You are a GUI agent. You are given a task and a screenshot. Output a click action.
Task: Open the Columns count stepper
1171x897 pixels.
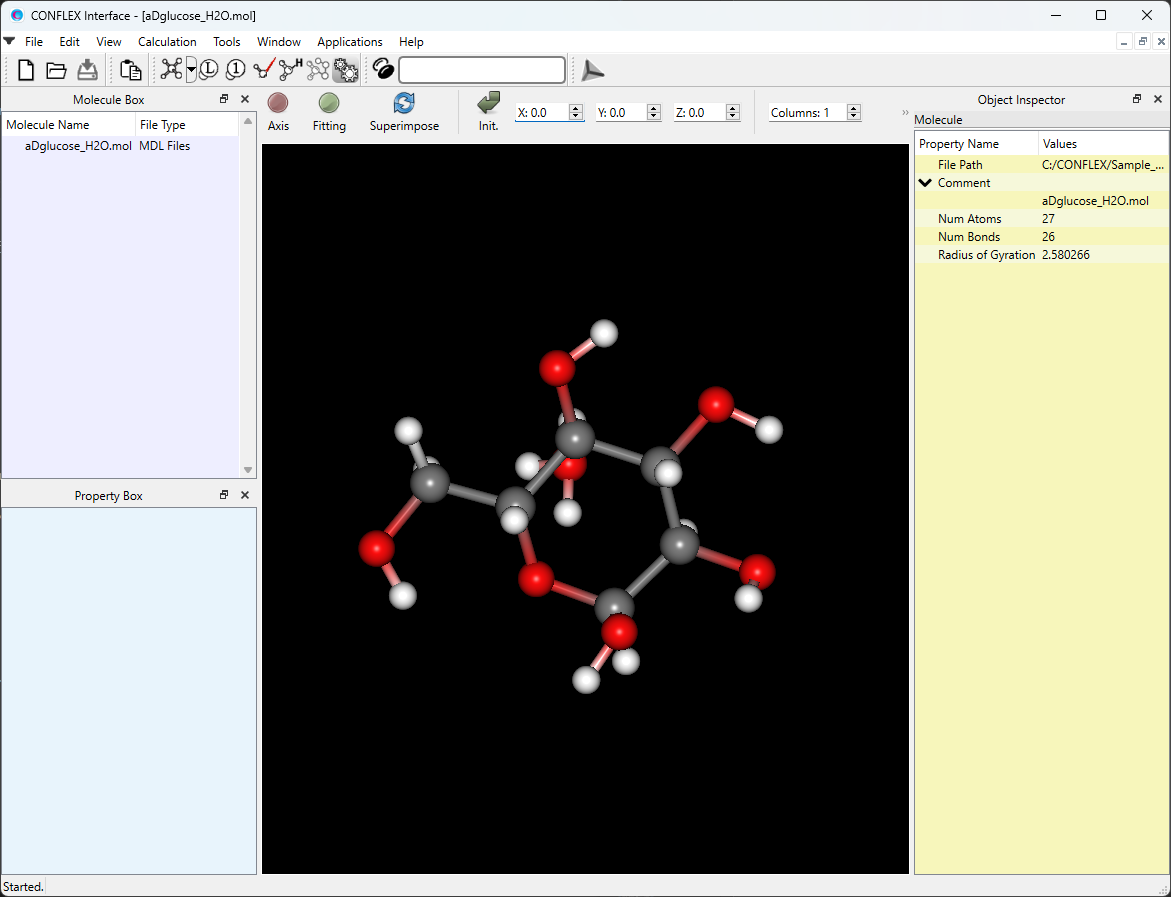pyautogui.click(x=853, y=112)
